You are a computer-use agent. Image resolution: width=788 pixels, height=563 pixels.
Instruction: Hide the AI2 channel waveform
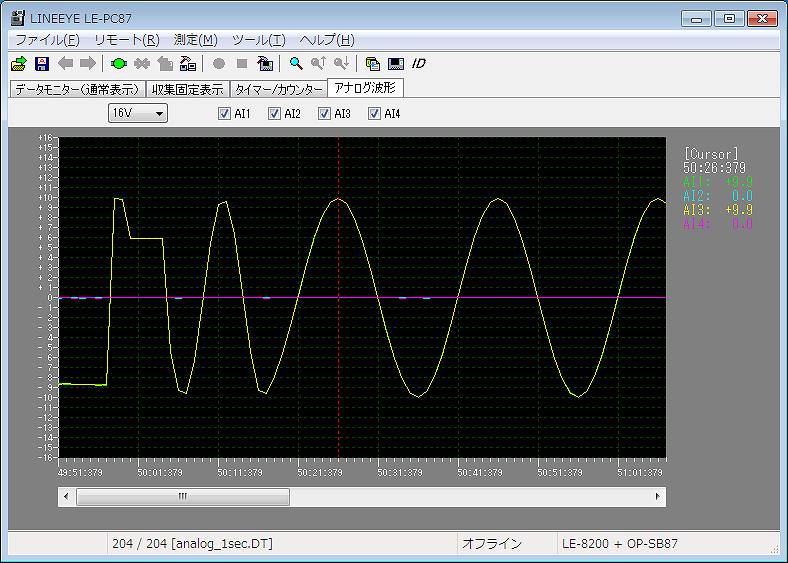pos(275,114)
